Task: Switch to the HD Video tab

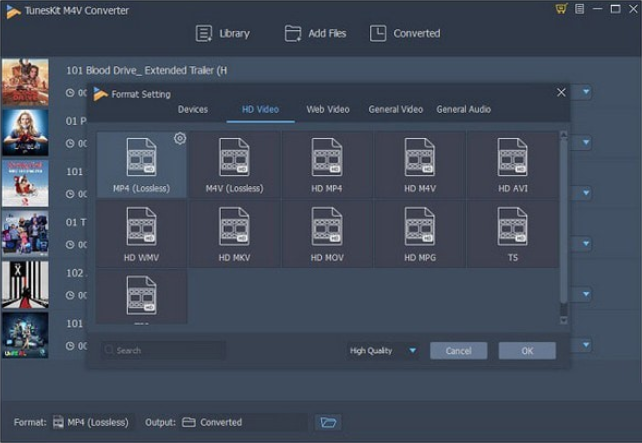Action: tap(260, 110)
